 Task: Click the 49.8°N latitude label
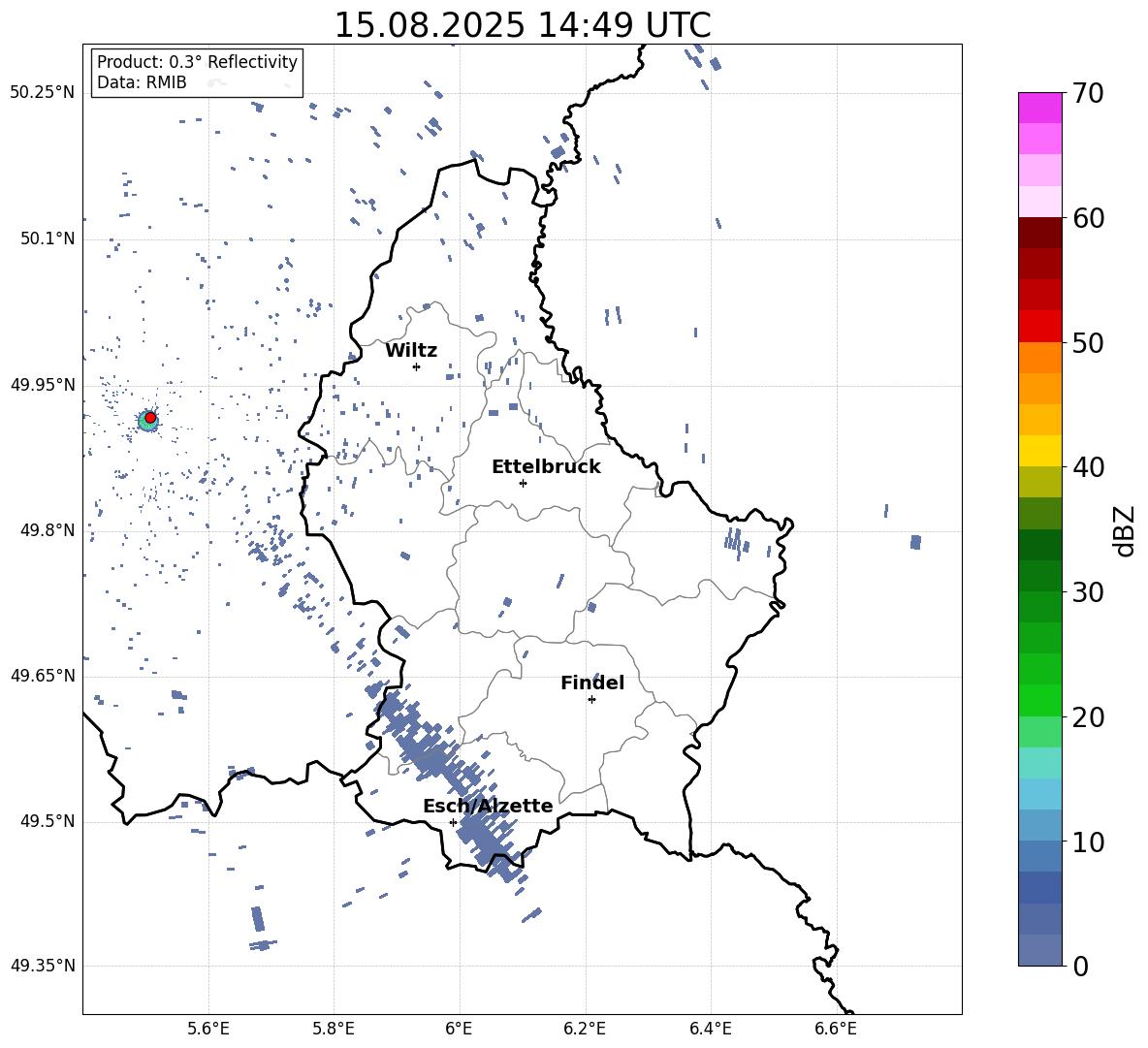pyautogui.click(x=48, y=530)
